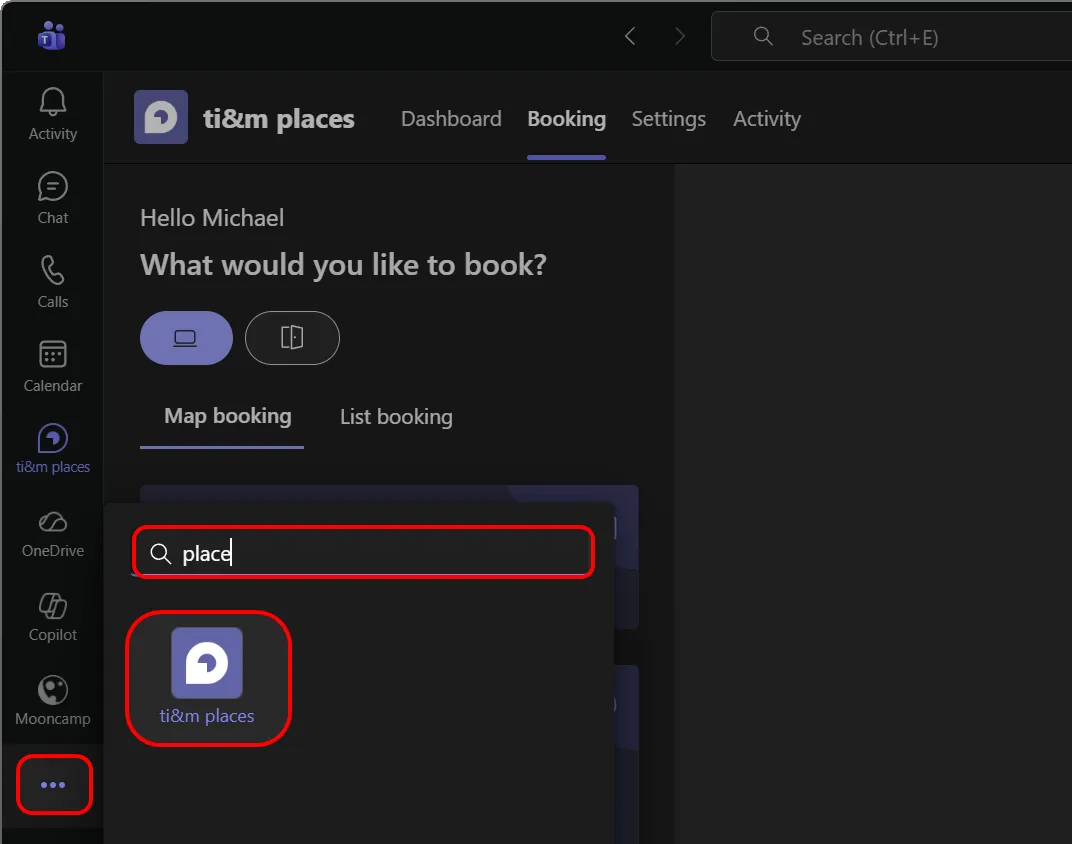Switch to the Settings tab
The height and width of the screenshot is (844, 1072).
(x=669, y=119)
